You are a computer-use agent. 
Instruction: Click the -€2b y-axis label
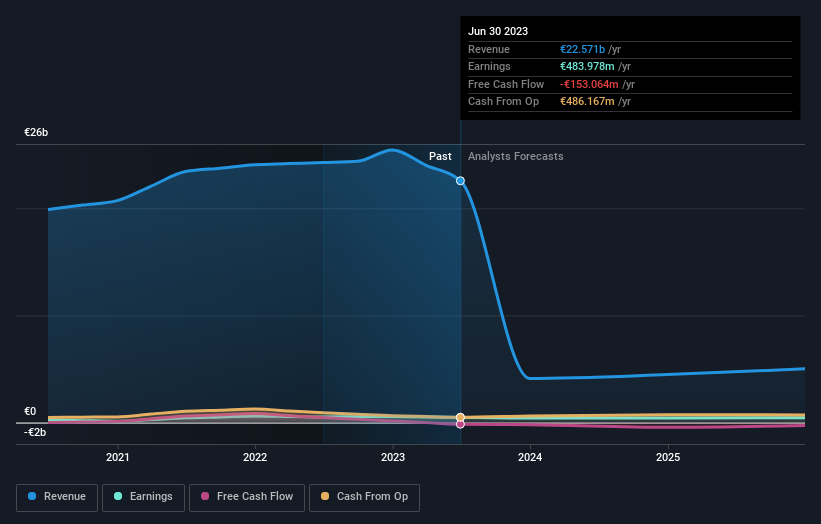tap(35, 432)
